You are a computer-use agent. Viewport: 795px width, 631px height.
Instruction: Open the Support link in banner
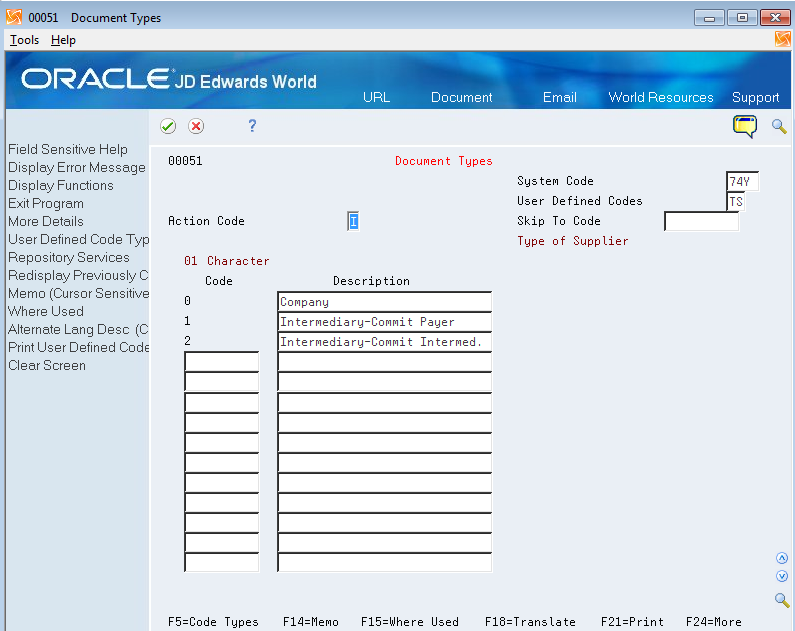click(755, 97)
